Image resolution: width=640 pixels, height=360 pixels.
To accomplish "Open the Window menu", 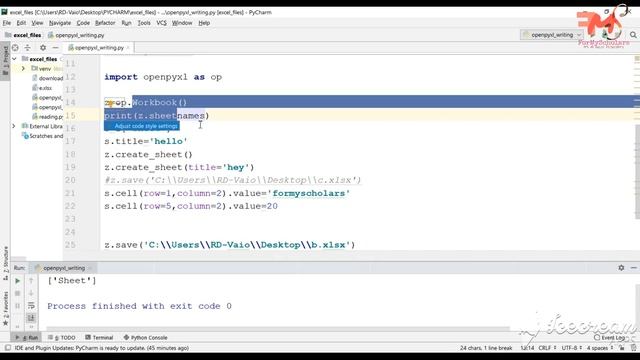I will point(182,23).
